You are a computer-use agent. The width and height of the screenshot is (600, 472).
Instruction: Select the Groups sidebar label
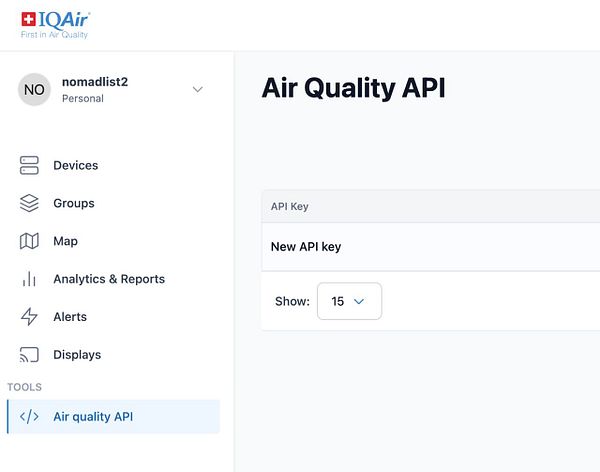point(74,203)
